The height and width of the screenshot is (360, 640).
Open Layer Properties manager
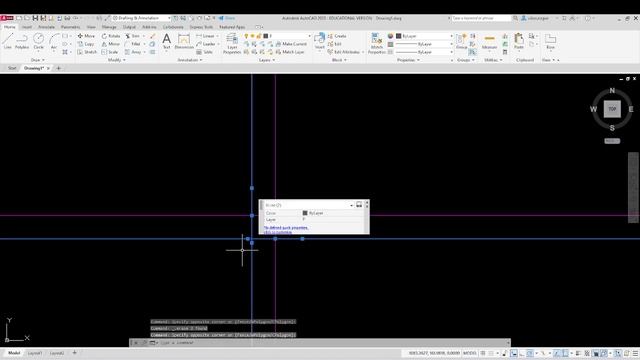tap(232, 44)
